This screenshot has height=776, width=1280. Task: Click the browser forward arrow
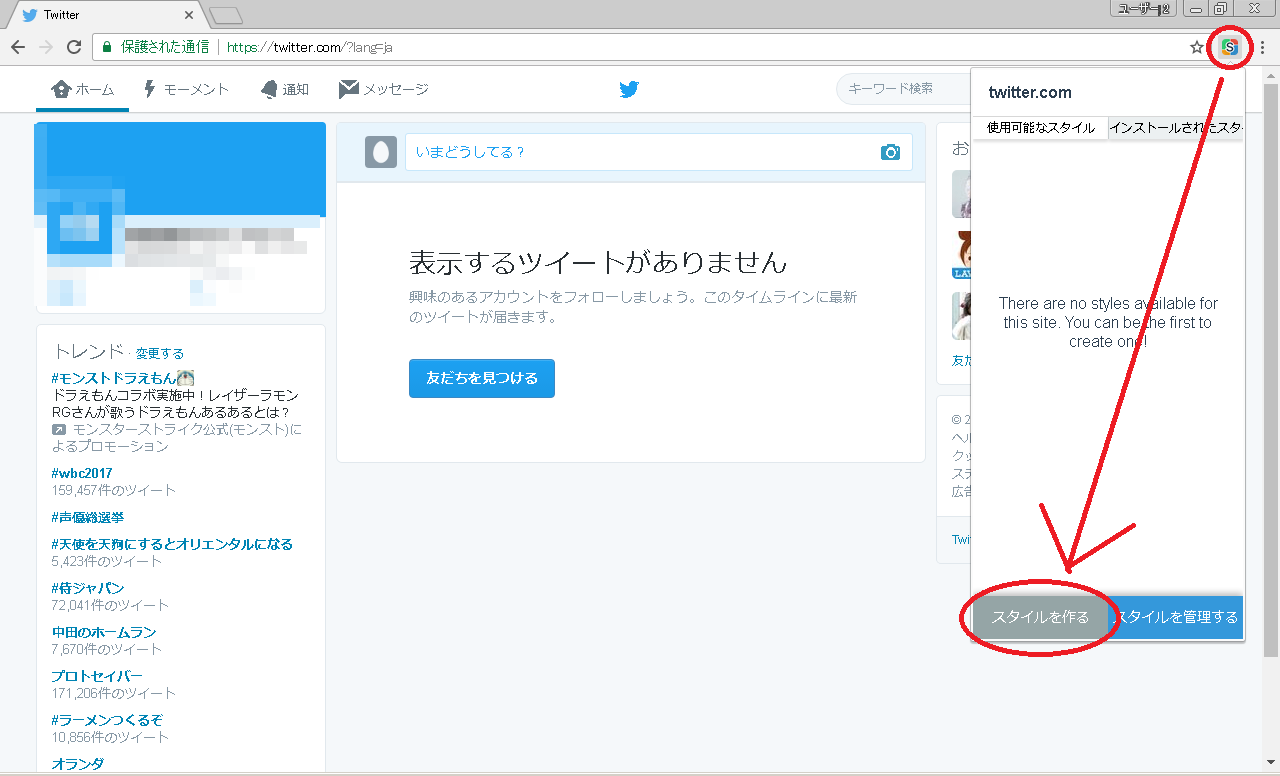46,47
